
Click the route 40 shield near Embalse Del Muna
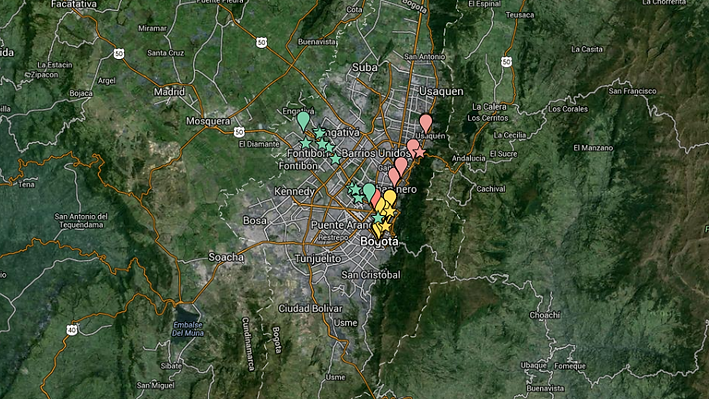[71, 330]
